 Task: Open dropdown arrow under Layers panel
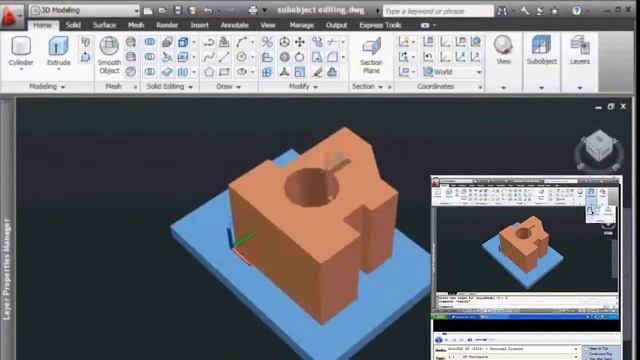pyautogui.click(x=580, y=88)
